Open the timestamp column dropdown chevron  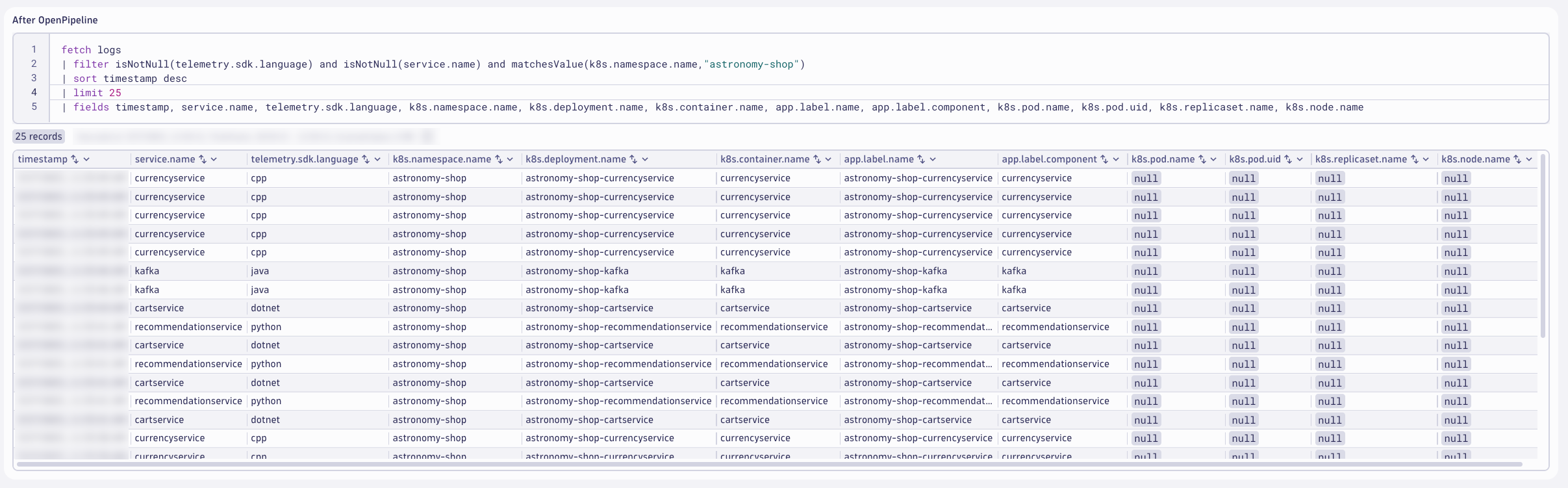(86, 159)
